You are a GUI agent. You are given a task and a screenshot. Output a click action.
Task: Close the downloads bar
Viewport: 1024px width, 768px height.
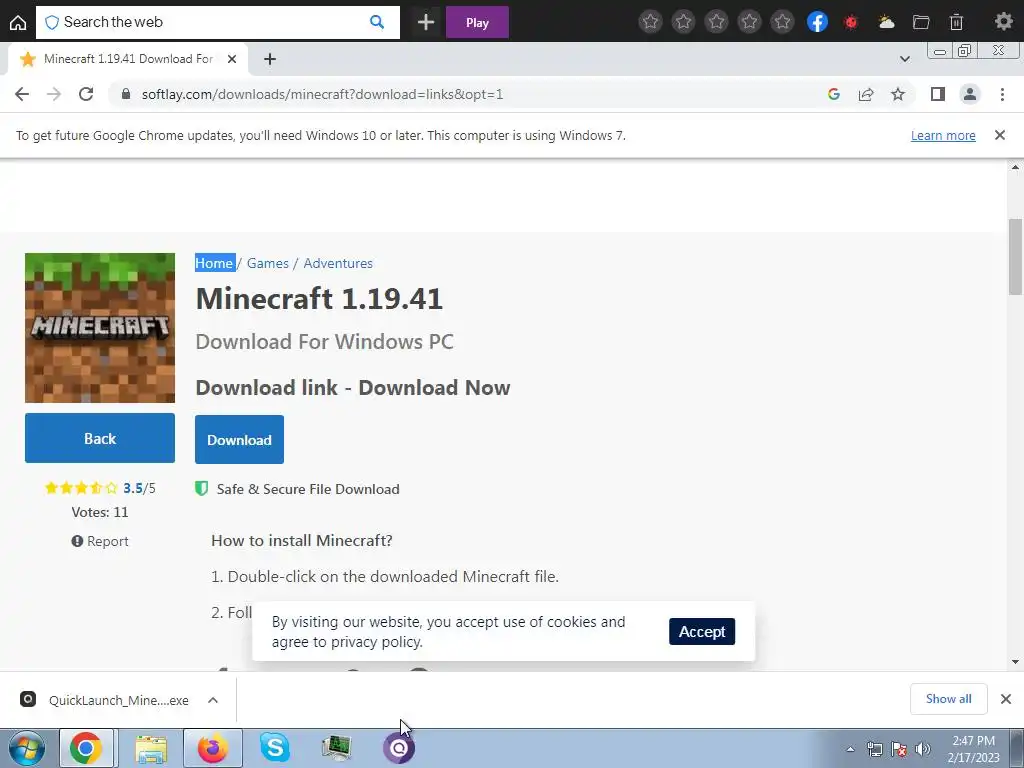(1006, 699)
